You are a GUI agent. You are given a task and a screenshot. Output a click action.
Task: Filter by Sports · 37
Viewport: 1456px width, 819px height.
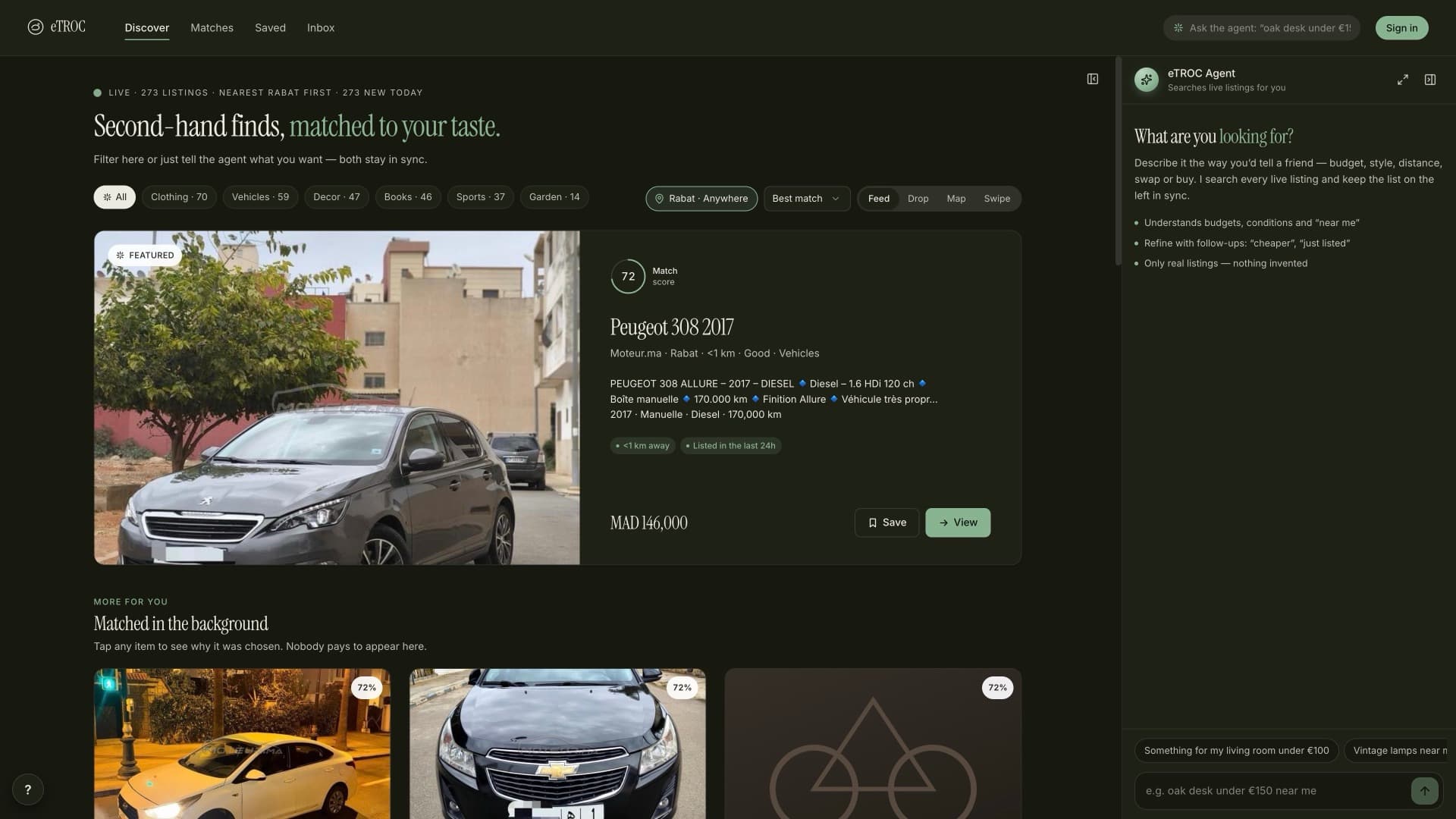481,197
